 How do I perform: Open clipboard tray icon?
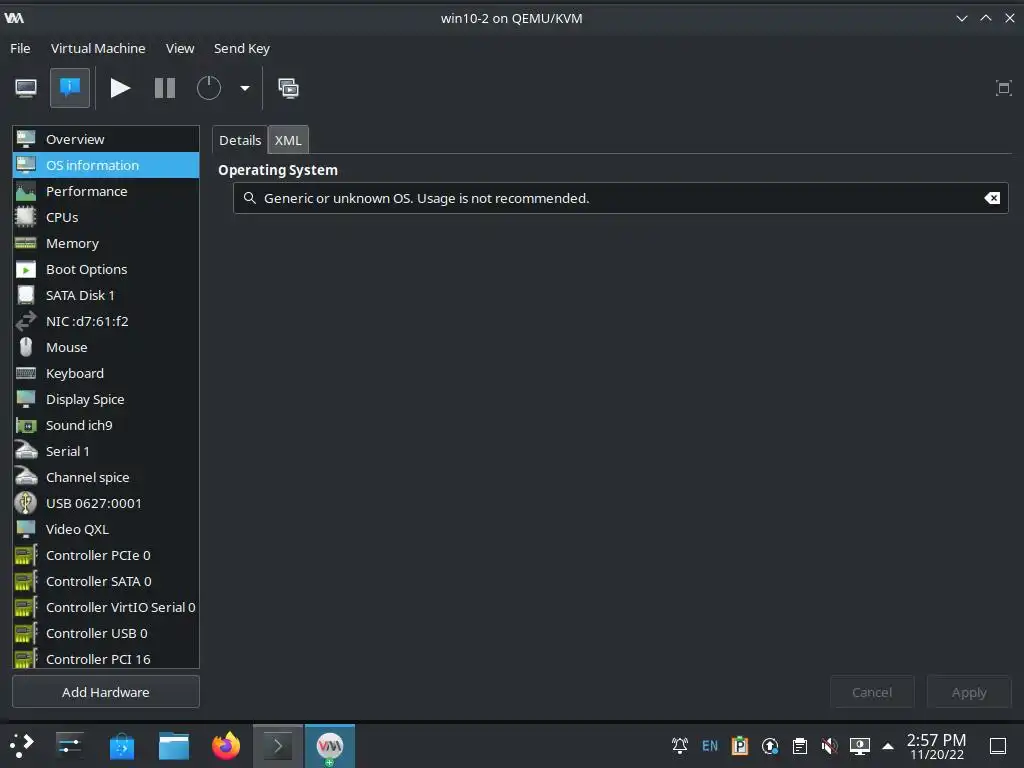tap(800, 746)
